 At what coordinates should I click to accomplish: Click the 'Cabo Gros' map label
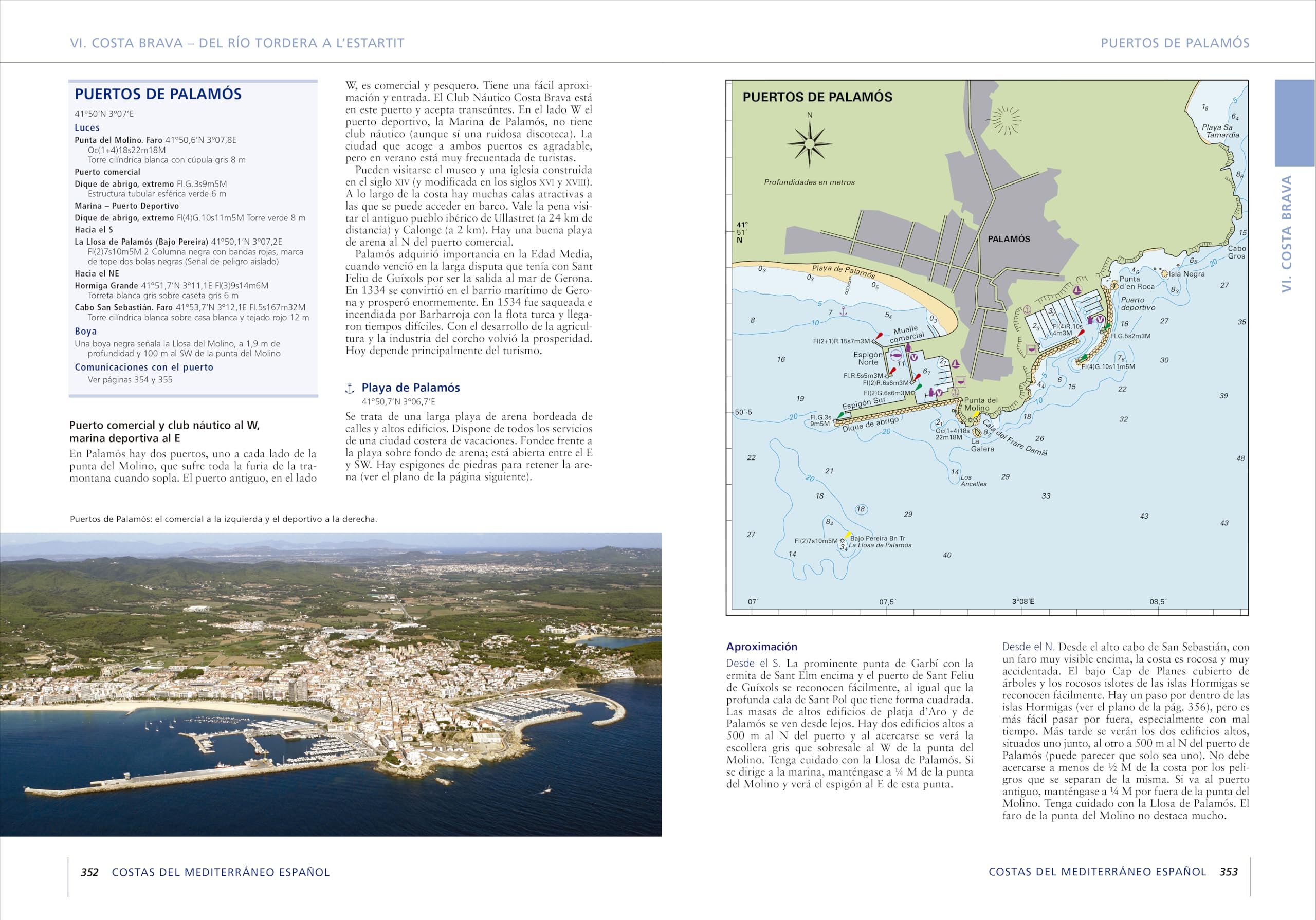click(1237, 252)
